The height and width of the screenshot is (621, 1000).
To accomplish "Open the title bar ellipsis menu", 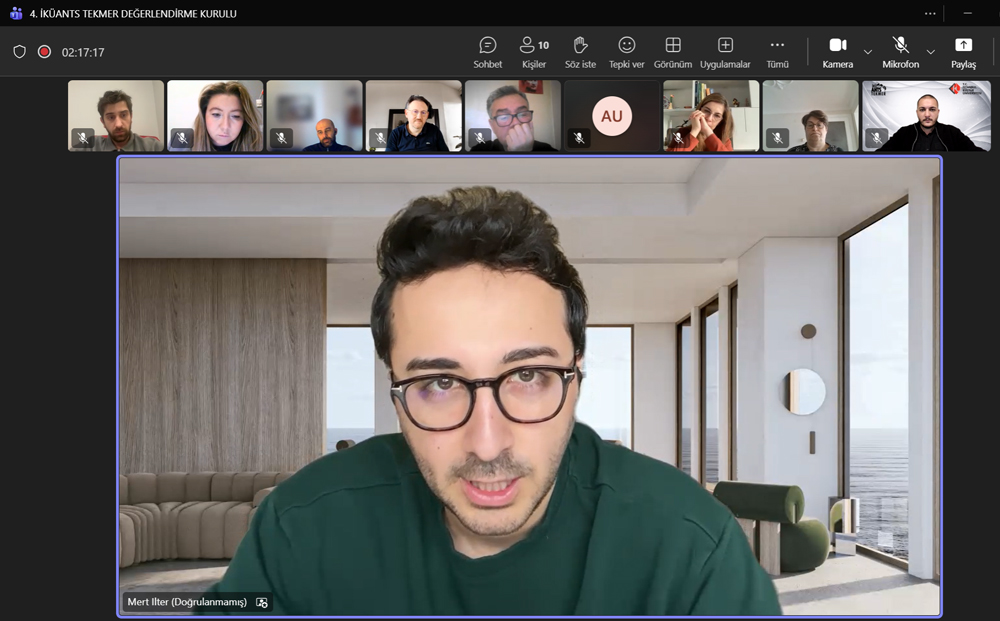I will tap(930, 13).
